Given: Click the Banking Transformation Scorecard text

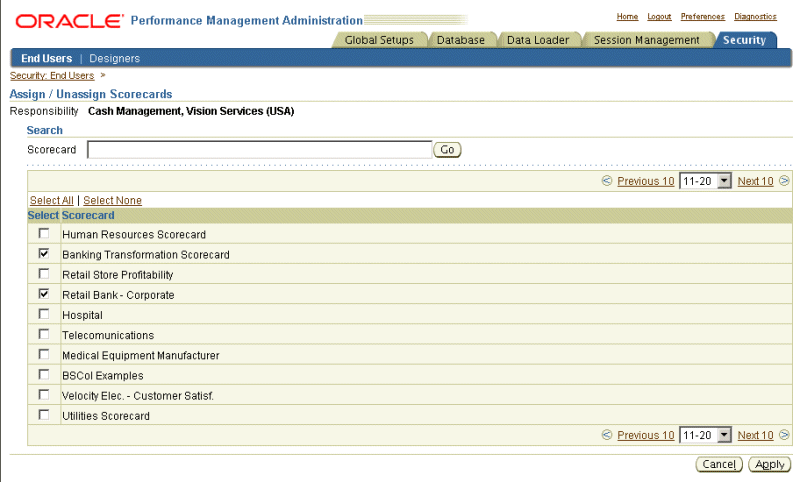Looking at the screenshot, I should [x=145, y=255].
